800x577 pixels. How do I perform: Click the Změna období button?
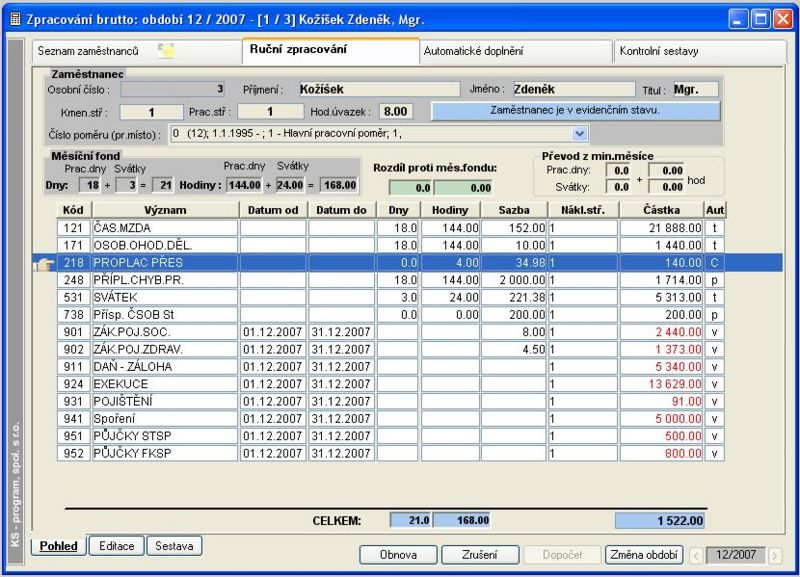[x=644, y=555]
